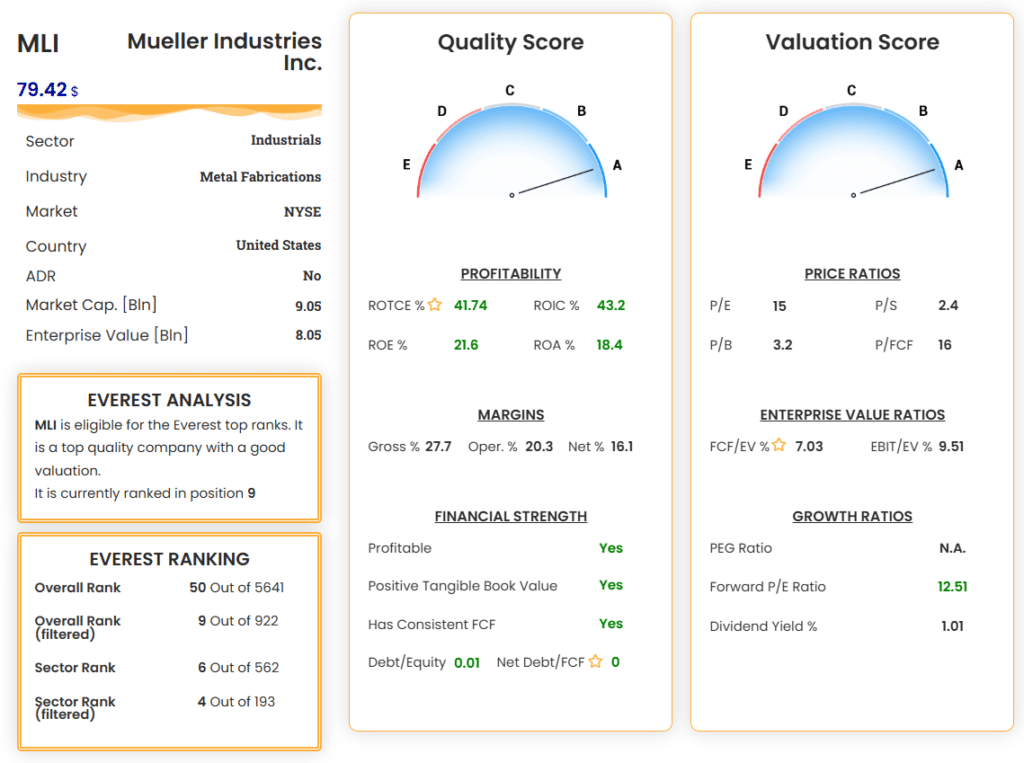Click the Enterprise Value figure 8.05
The height and width of the screenshot is (763, 1024).
point(308,335)
